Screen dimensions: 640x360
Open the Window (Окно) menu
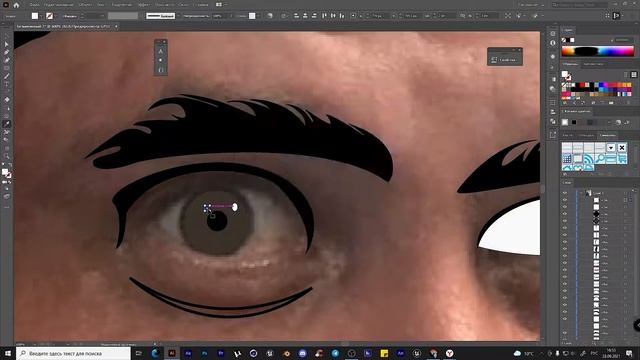coord(184,5)
